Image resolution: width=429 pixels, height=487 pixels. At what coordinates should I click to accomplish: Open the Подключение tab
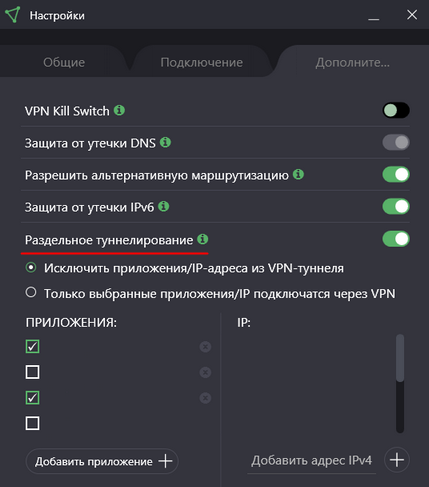pyautogui.click(x=202, y=62)
